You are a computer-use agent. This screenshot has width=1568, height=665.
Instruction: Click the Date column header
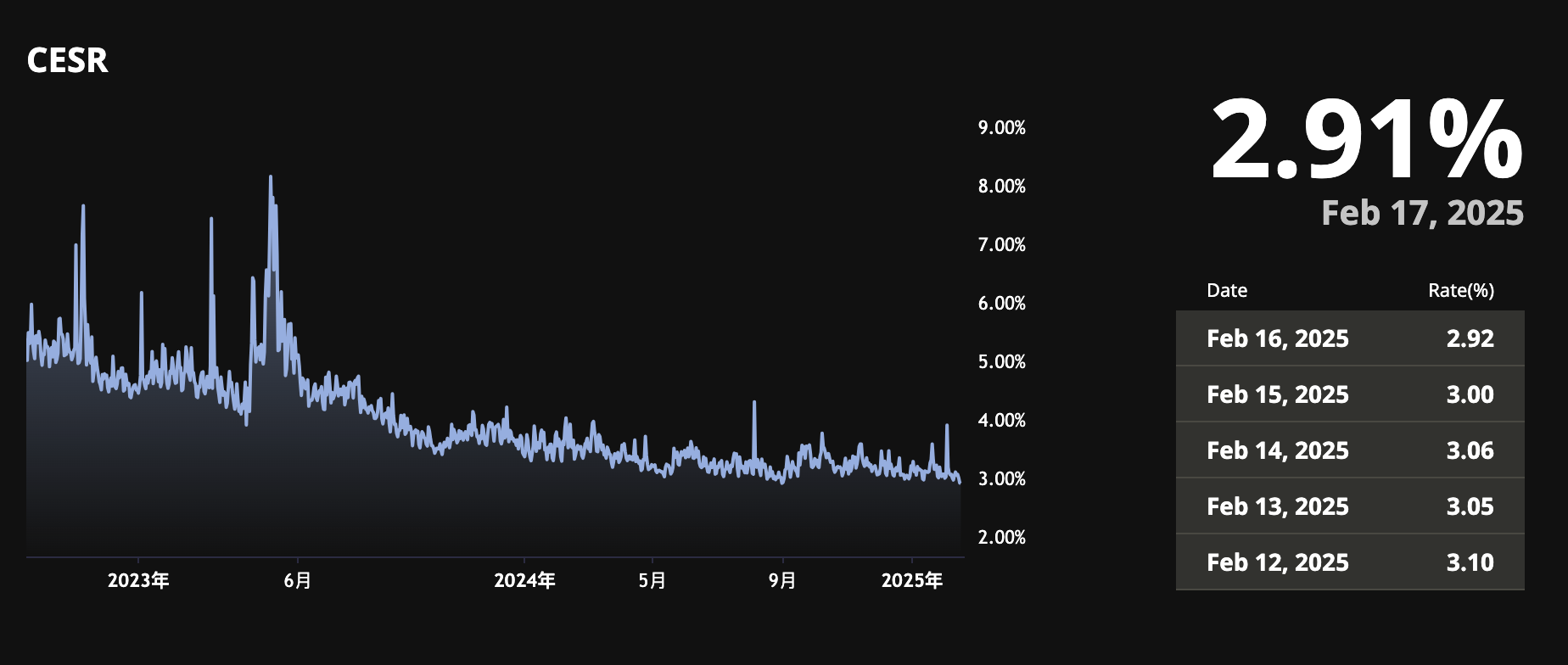[1226, 290]
